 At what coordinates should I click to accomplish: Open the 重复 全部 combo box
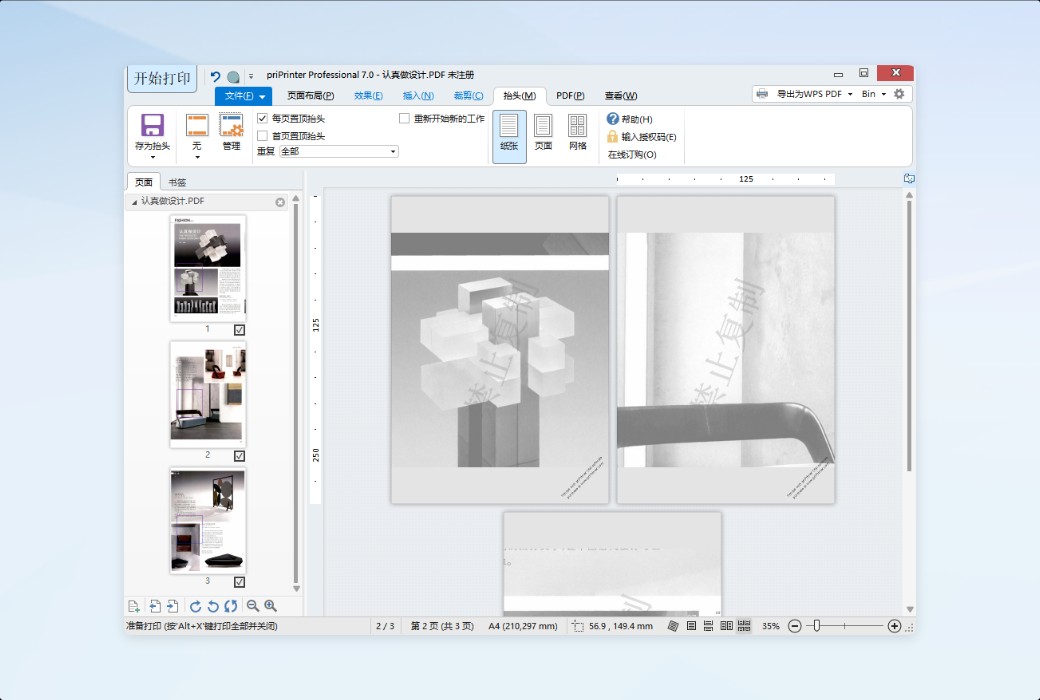339,151
